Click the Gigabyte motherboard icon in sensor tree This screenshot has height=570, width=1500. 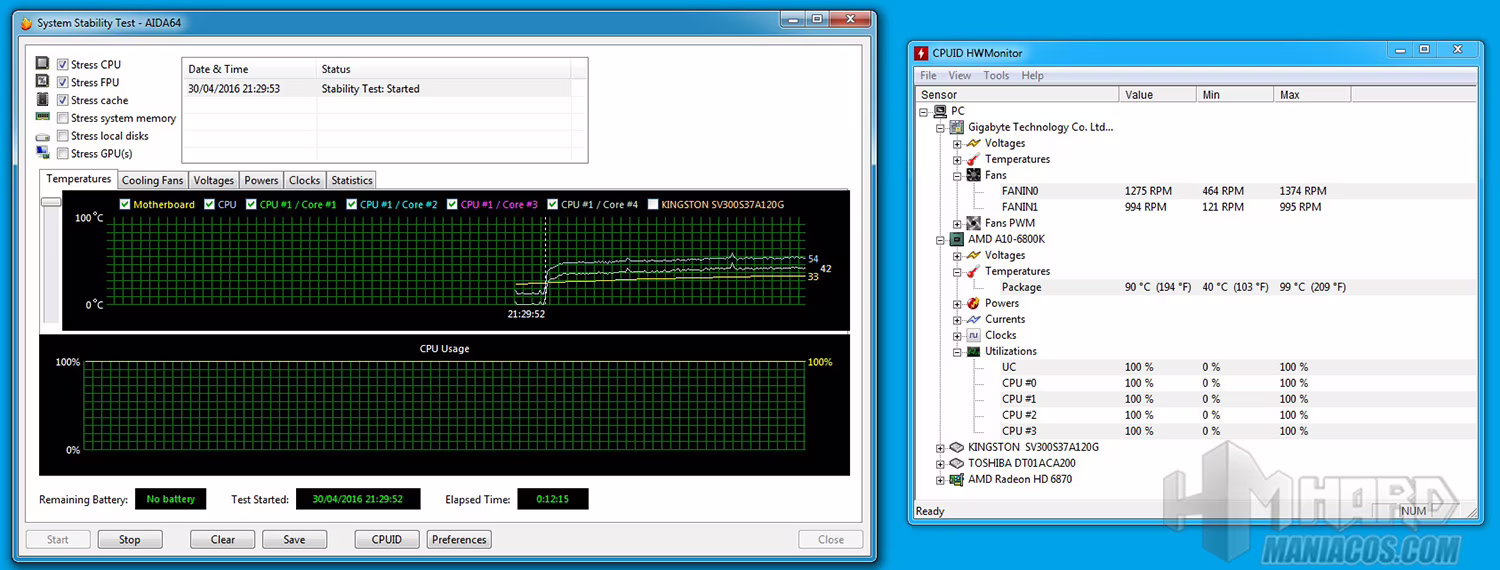pos(956,127)
